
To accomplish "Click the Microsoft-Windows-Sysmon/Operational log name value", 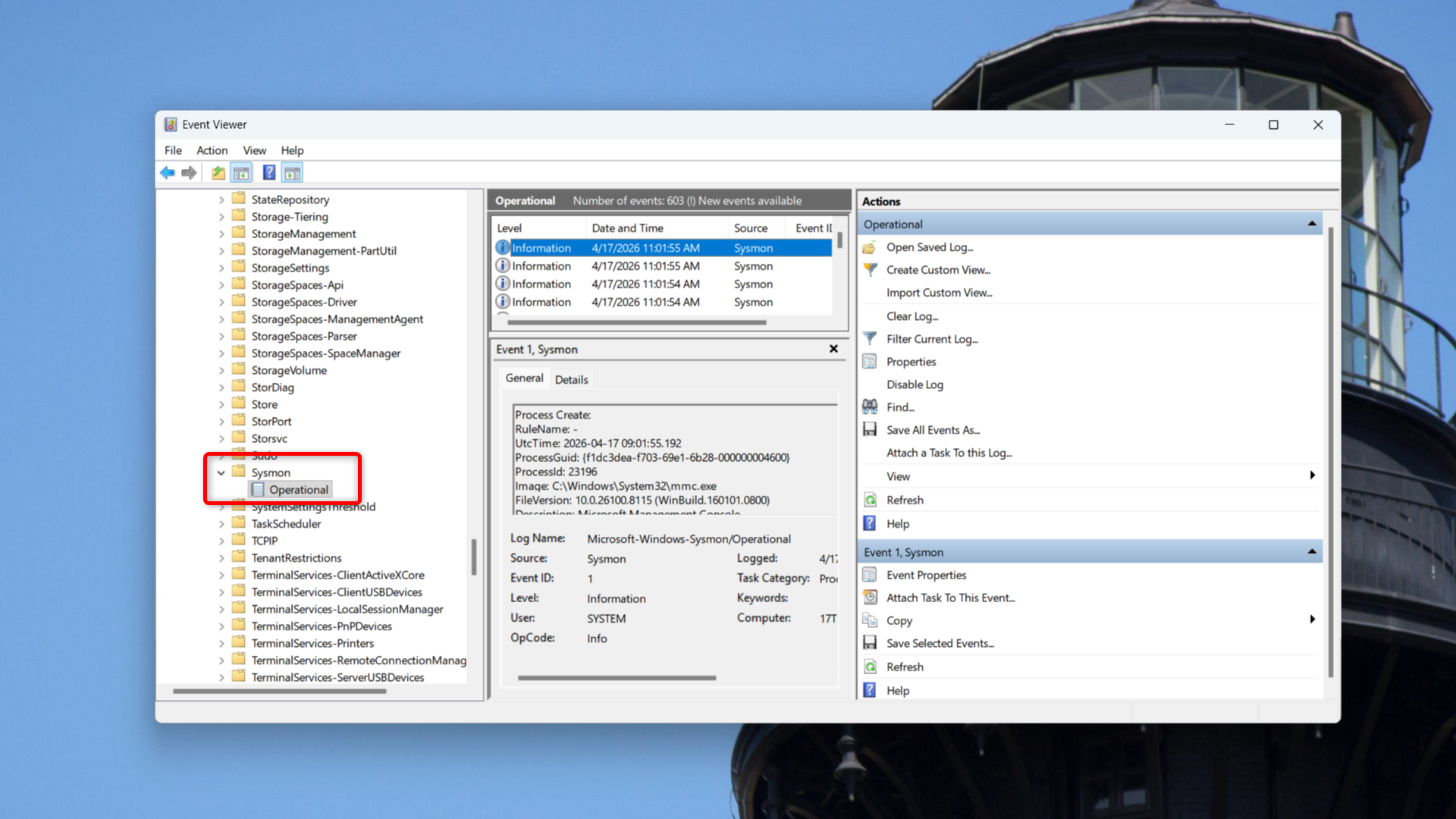I will (689, 539).
